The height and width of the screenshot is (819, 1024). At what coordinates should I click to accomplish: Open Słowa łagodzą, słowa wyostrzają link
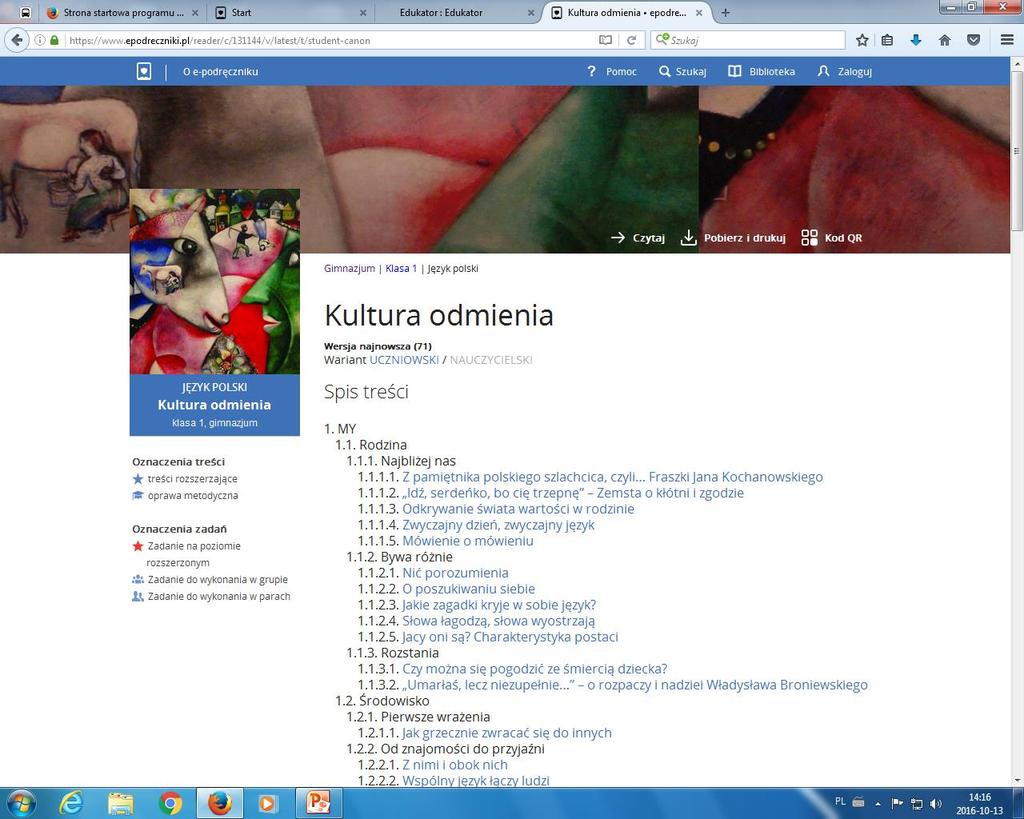click(x=498, y=620)
